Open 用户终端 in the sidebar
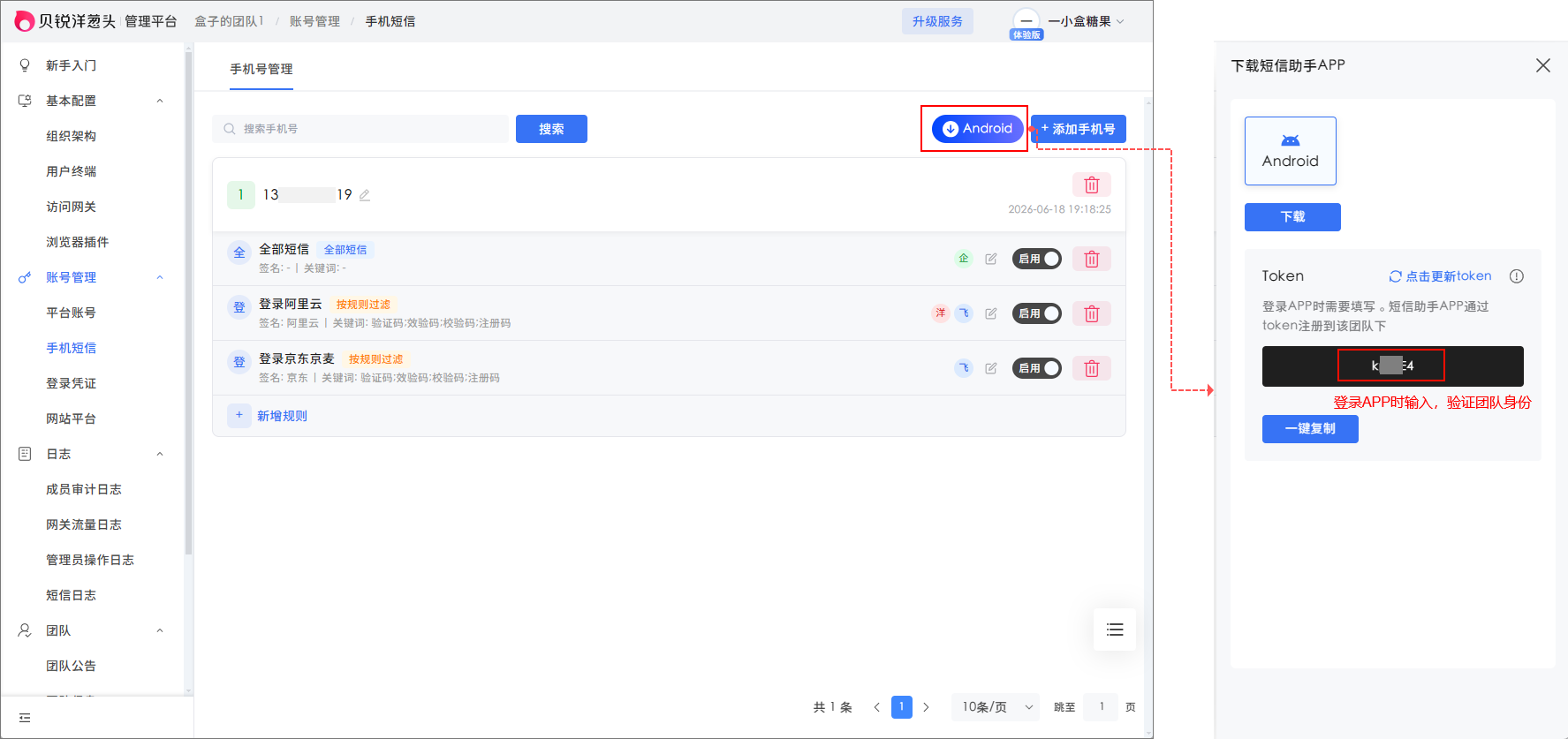 (x=71, y=171)
